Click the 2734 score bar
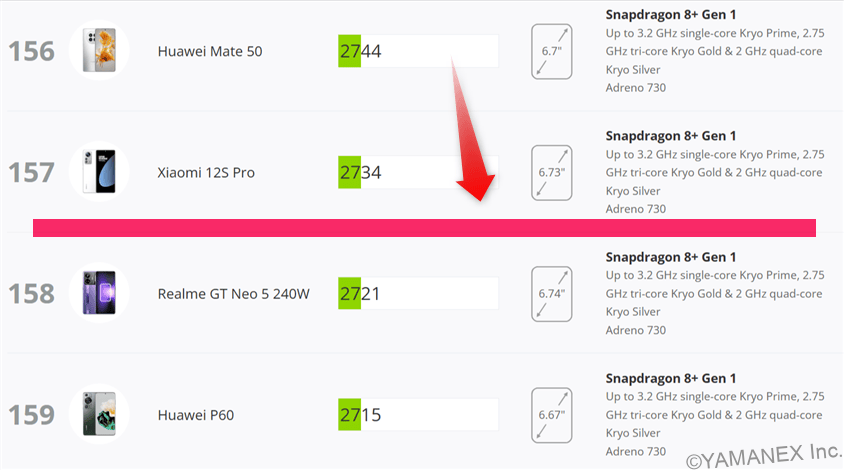Image resolution: width=844 pixels, height=470 pixels. 417,172
